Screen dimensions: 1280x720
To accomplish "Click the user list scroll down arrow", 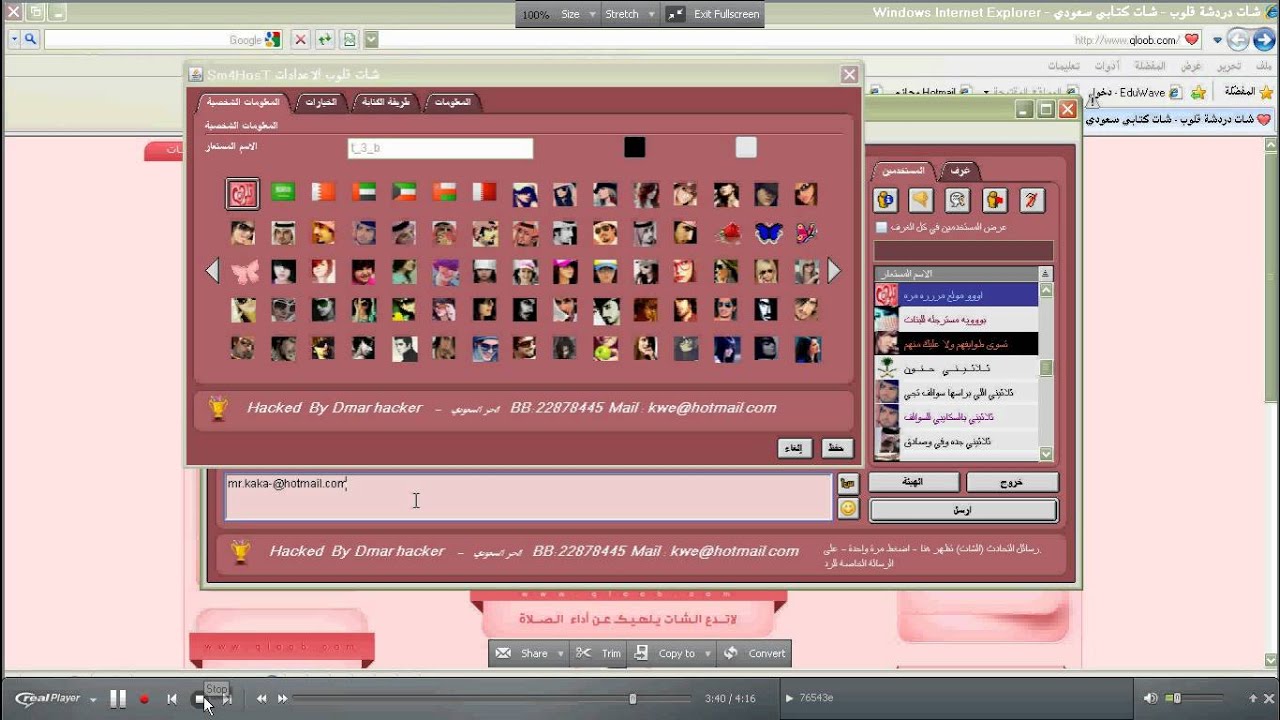I will click(1046, 454).
